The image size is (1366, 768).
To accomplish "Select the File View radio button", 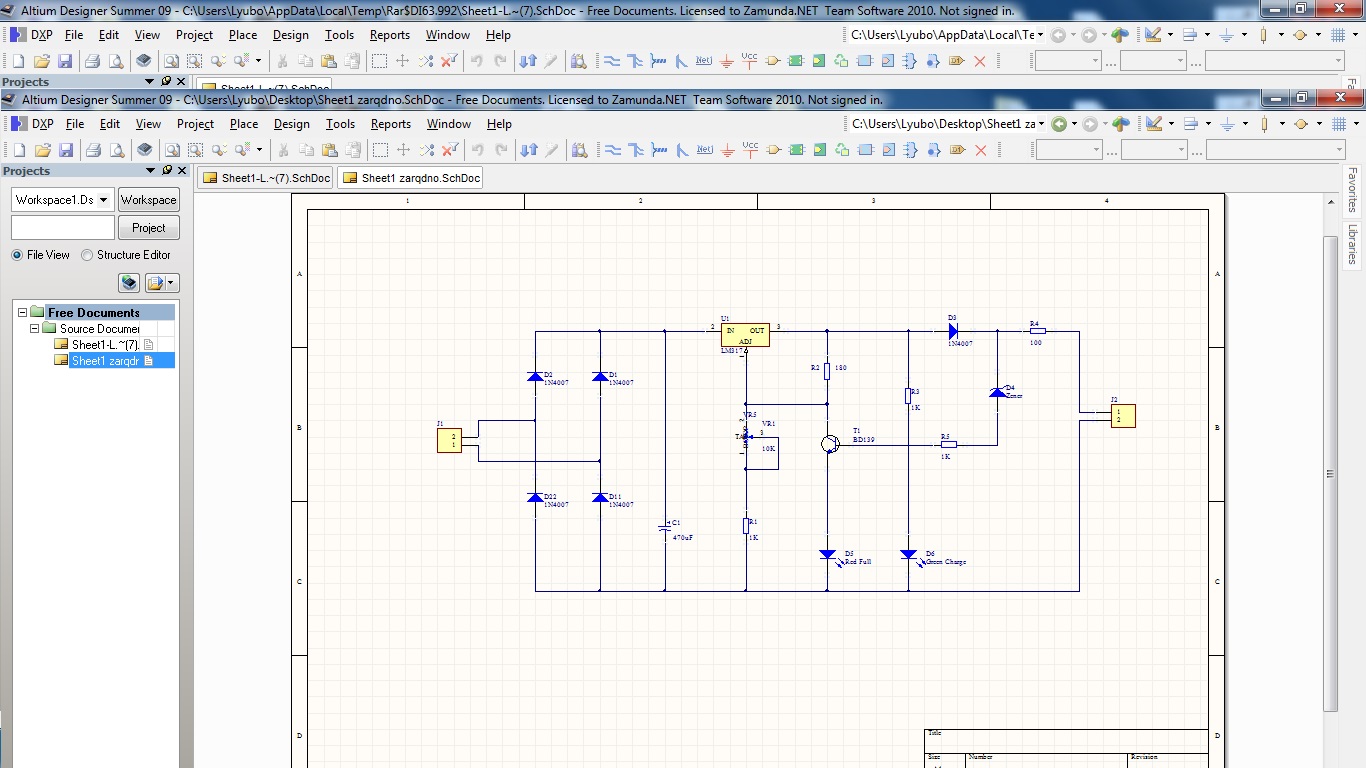I will click(17, 255).
